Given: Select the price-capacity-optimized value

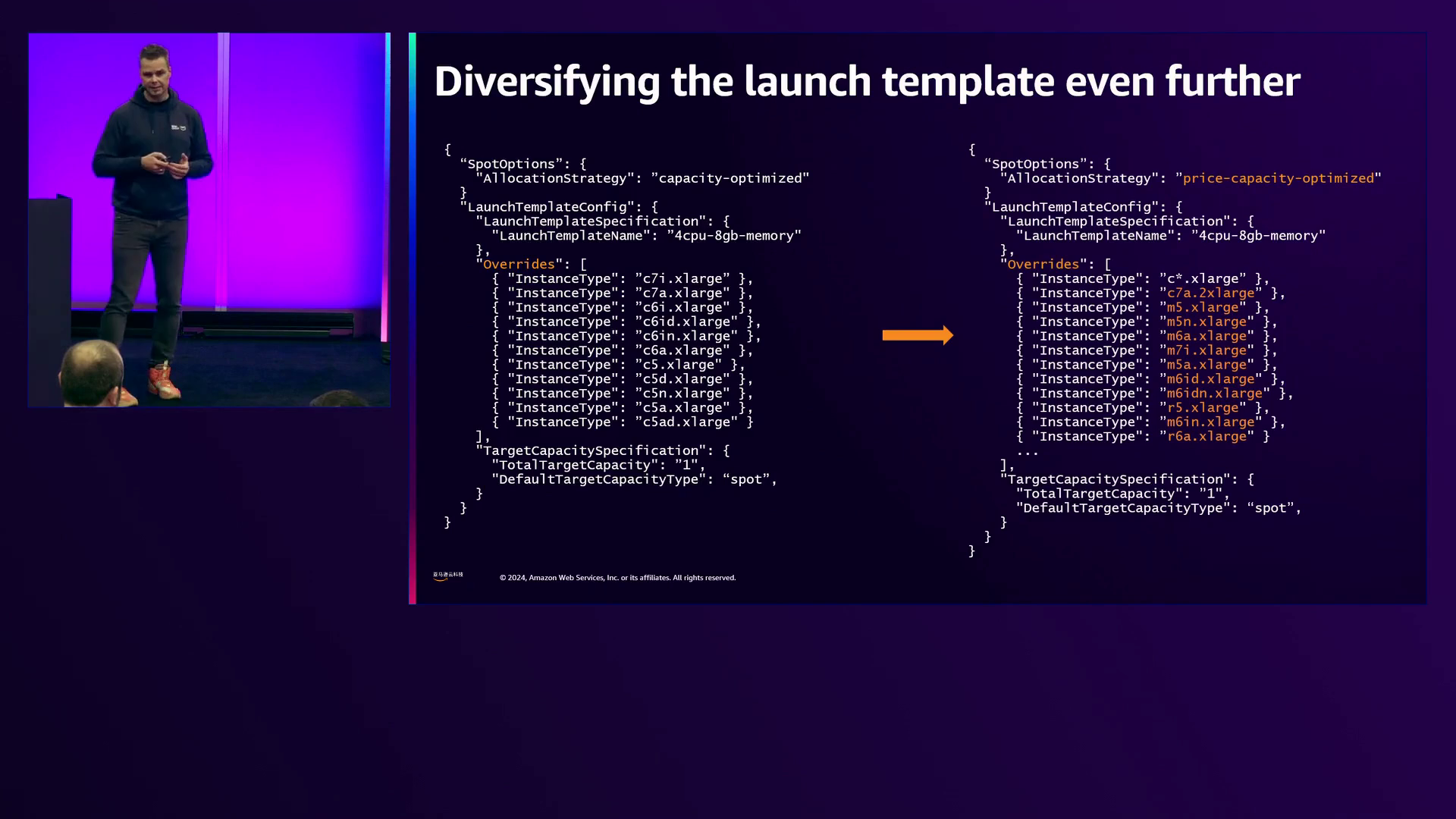Looking at the screenshot, I should 1278,178.
